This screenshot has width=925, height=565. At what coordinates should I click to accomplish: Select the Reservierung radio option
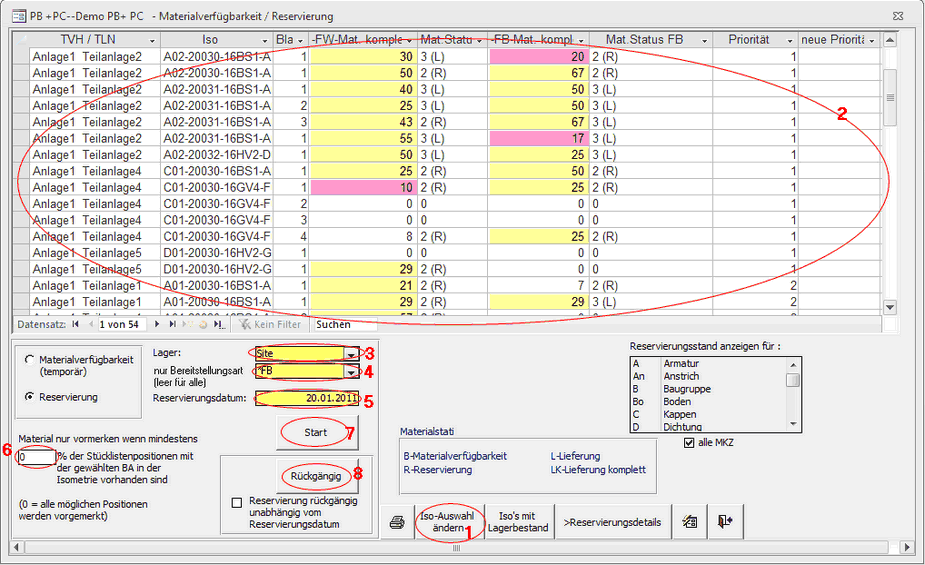pyautogui.click(x=30, y=396)
